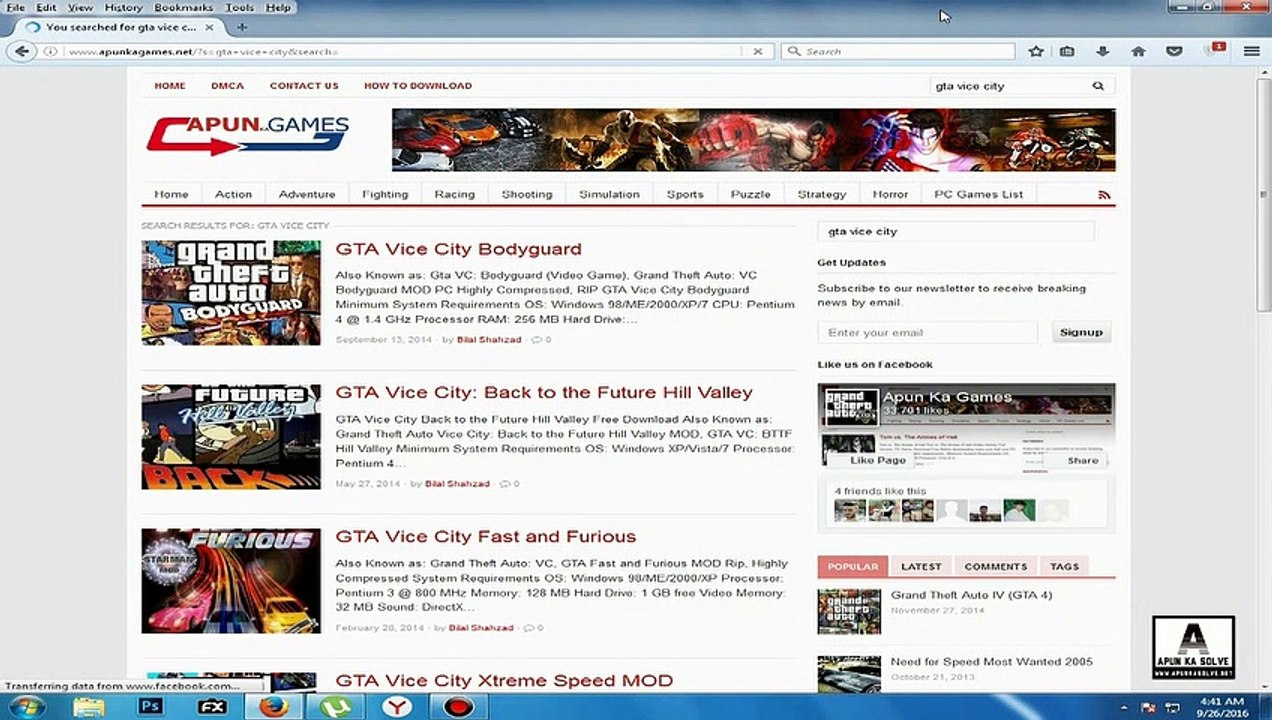Open the Tools menu

click(x=239, y=7)
